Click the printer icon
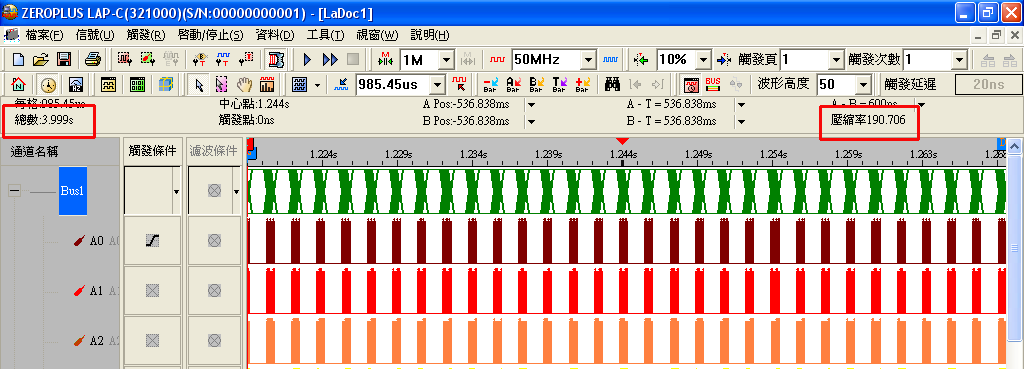Image resolution: width=1024 pixels, height=369 pixels. (x=93, y=60)
